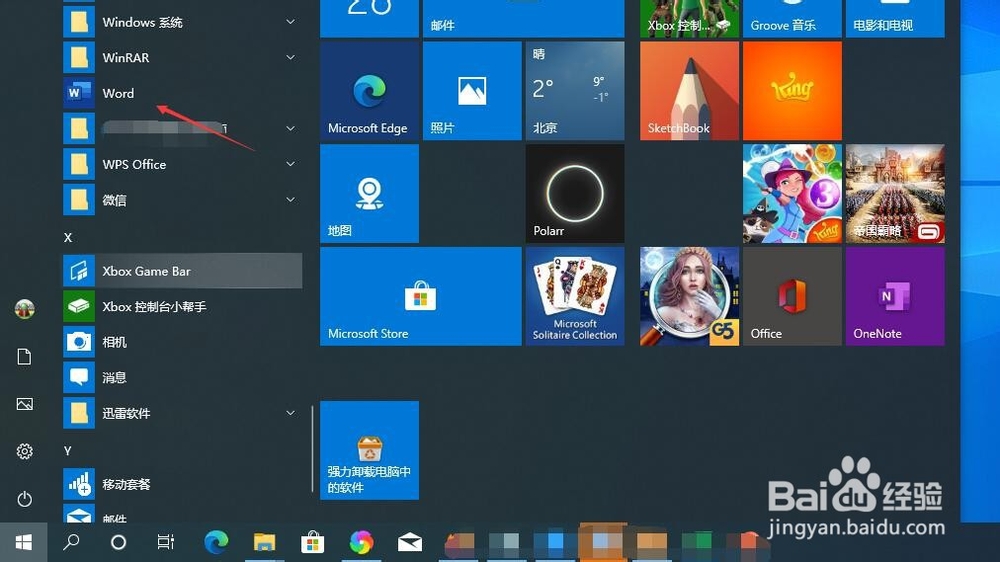Open Documents from the Start sidebar
Screen dimensions: 1000x562
24,357
